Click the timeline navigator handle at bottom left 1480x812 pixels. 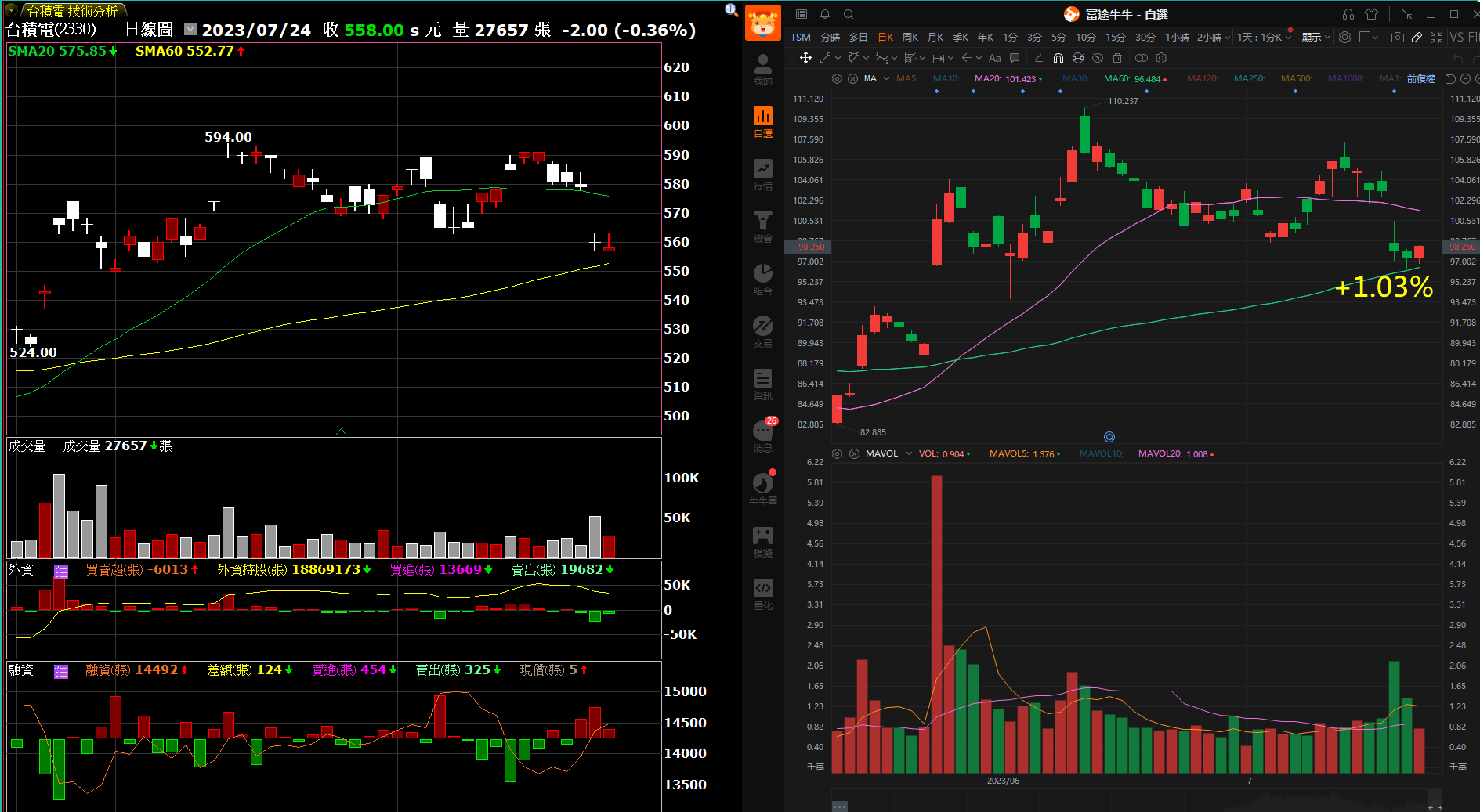839,806
